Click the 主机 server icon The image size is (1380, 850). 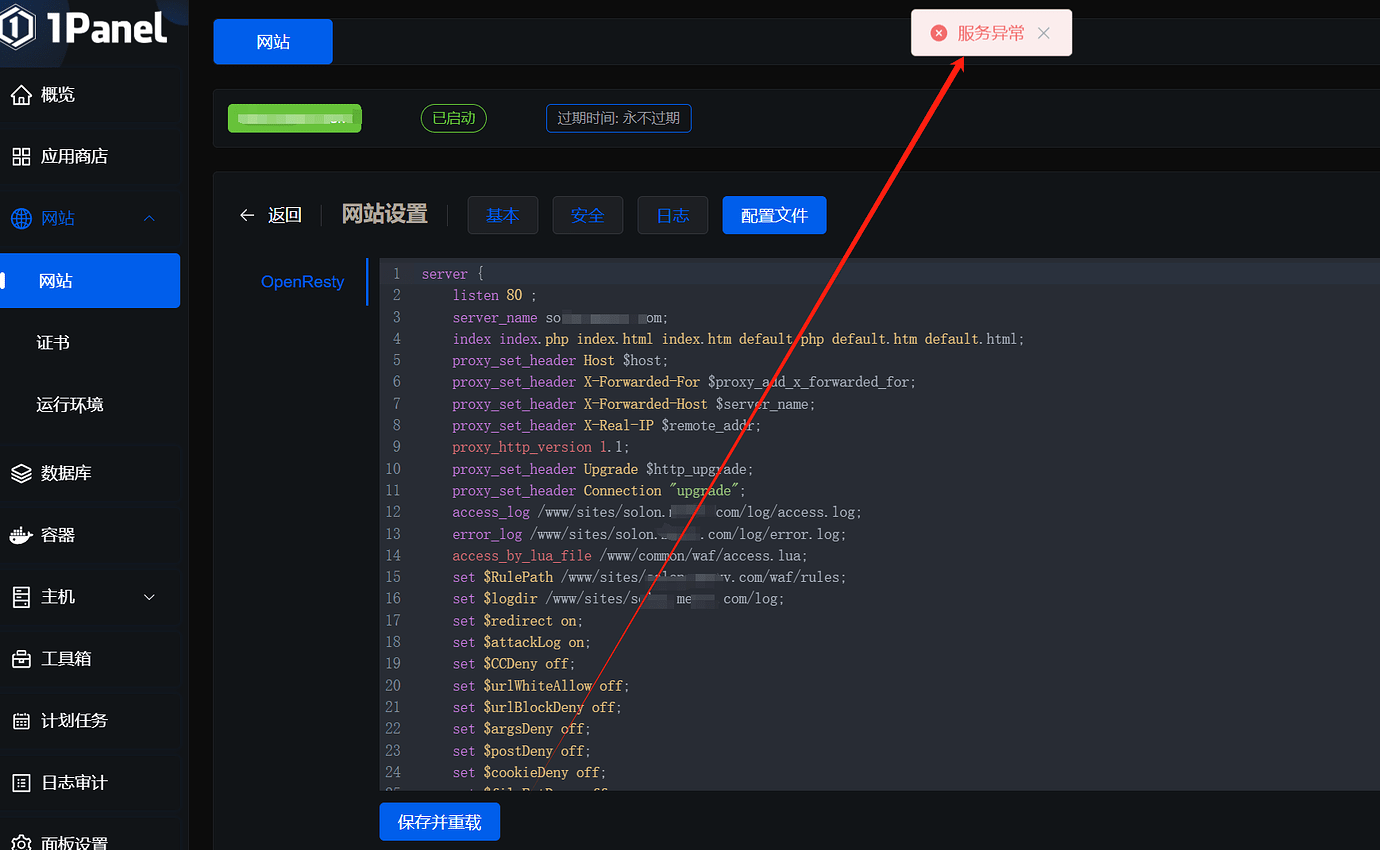pos(21,597)
